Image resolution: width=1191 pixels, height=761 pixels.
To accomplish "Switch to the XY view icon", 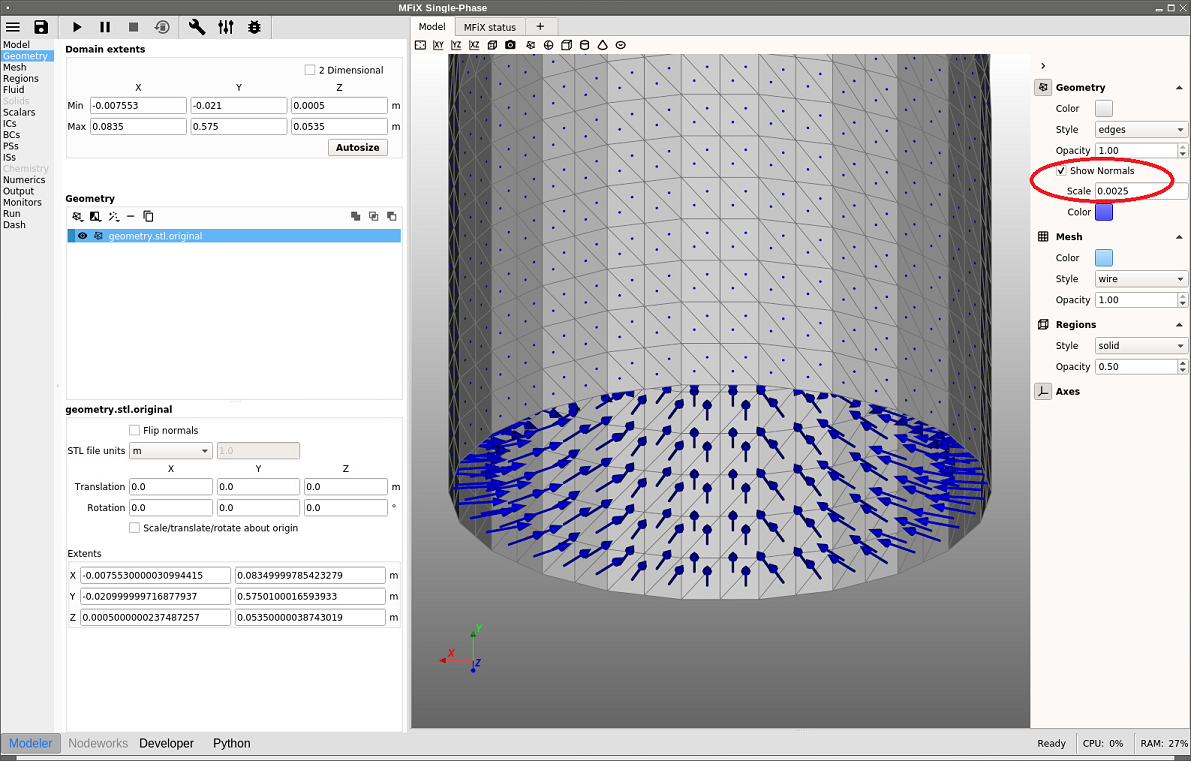I will point(438,44).
